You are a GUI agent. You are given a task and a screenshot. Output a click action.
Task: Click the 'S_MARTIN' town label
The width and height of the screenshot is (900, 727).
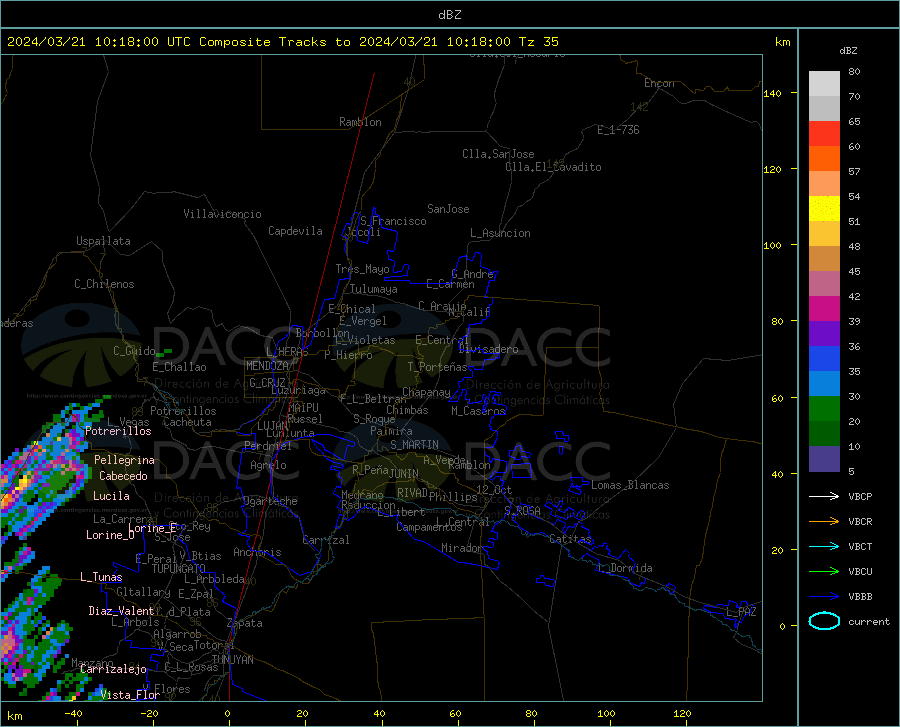(x=414, y=445)
